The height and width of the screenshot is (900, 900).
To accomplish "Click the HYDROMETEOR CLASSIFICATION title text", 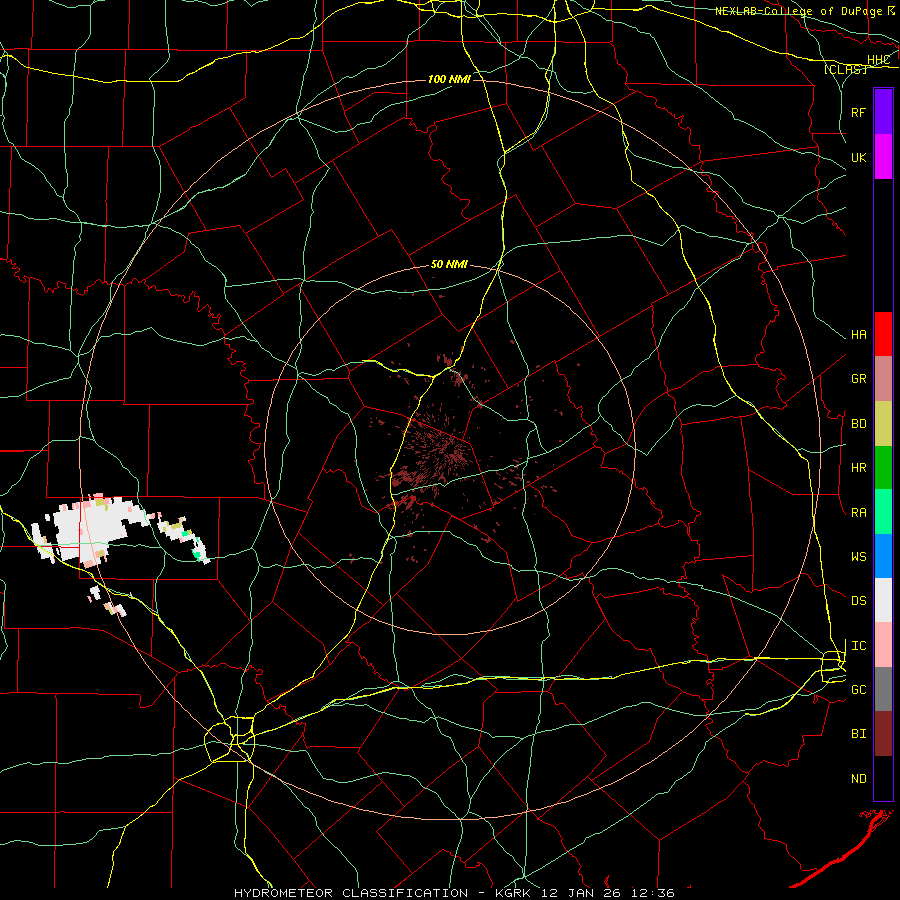I will [351, 893].
